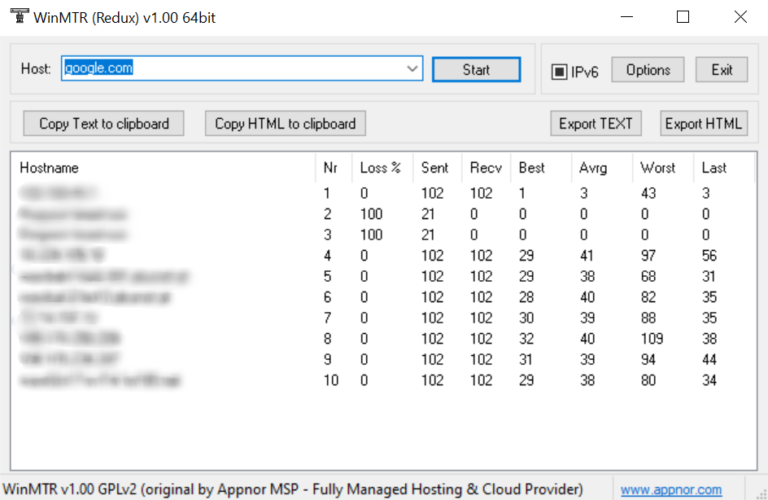Toggle the IPv6 checkbox
768x500 pixels.
pyautogui.click(x=560, y=71)
